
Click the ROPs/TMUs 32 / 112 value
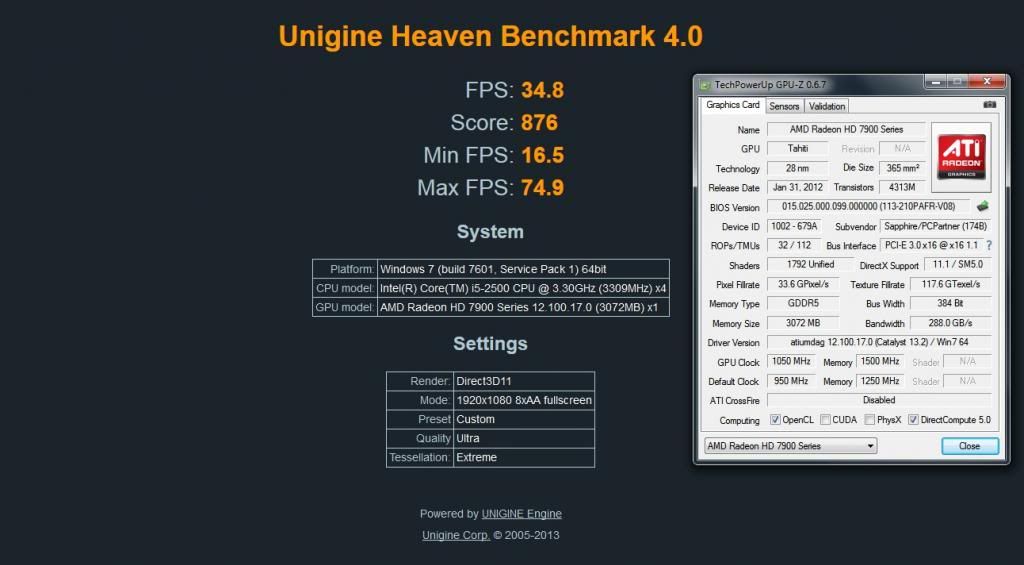(x=794, y=246)
